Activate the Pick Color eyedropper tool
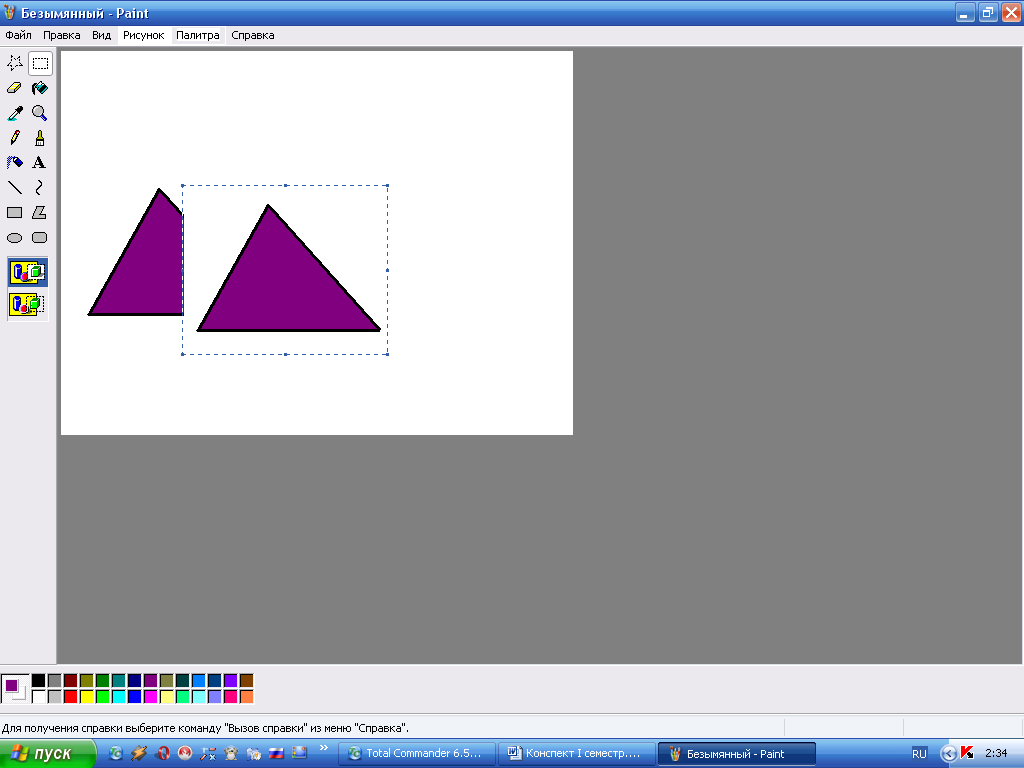 (x=14, y=113)
